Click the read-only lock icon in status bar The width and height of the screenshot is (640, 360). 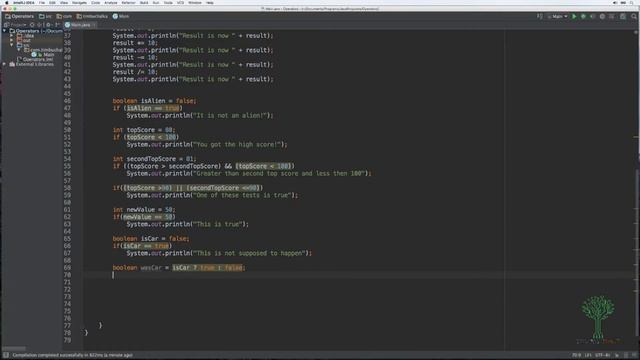point(617,355)
